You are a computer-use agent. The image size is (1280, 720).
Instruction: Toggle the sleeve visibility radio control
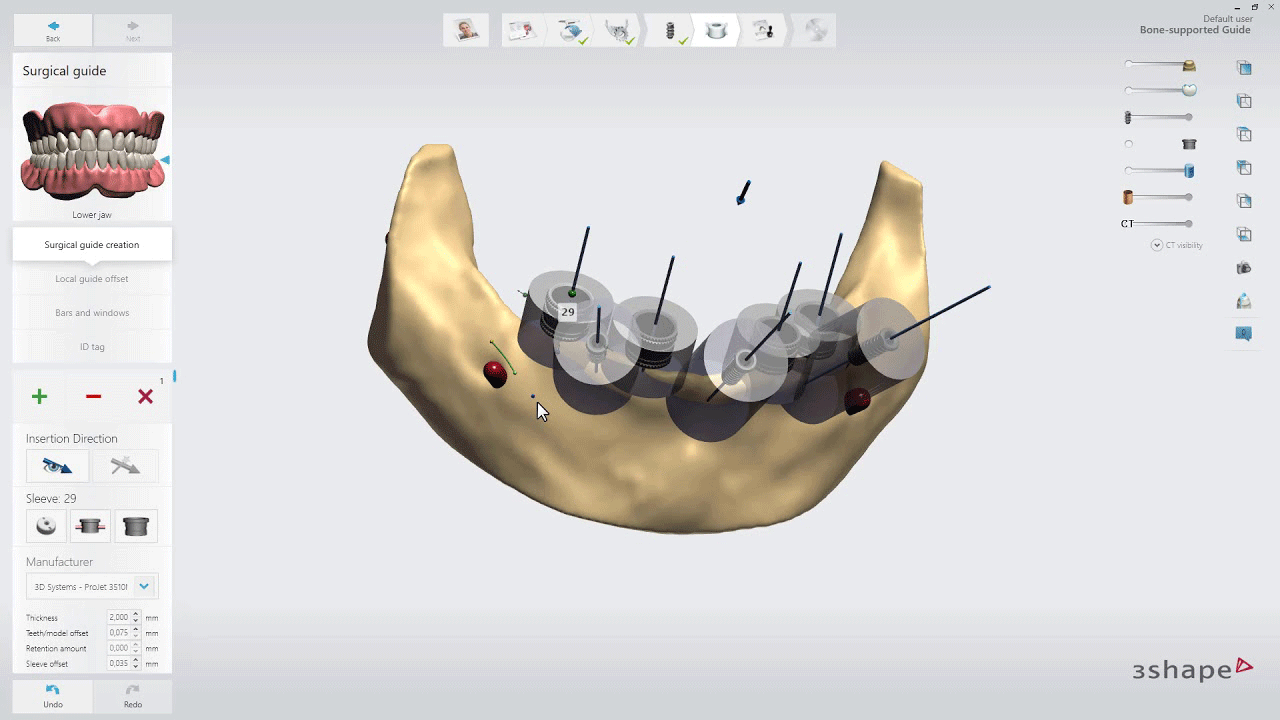pyautogui.click(x=1129, y=143)
